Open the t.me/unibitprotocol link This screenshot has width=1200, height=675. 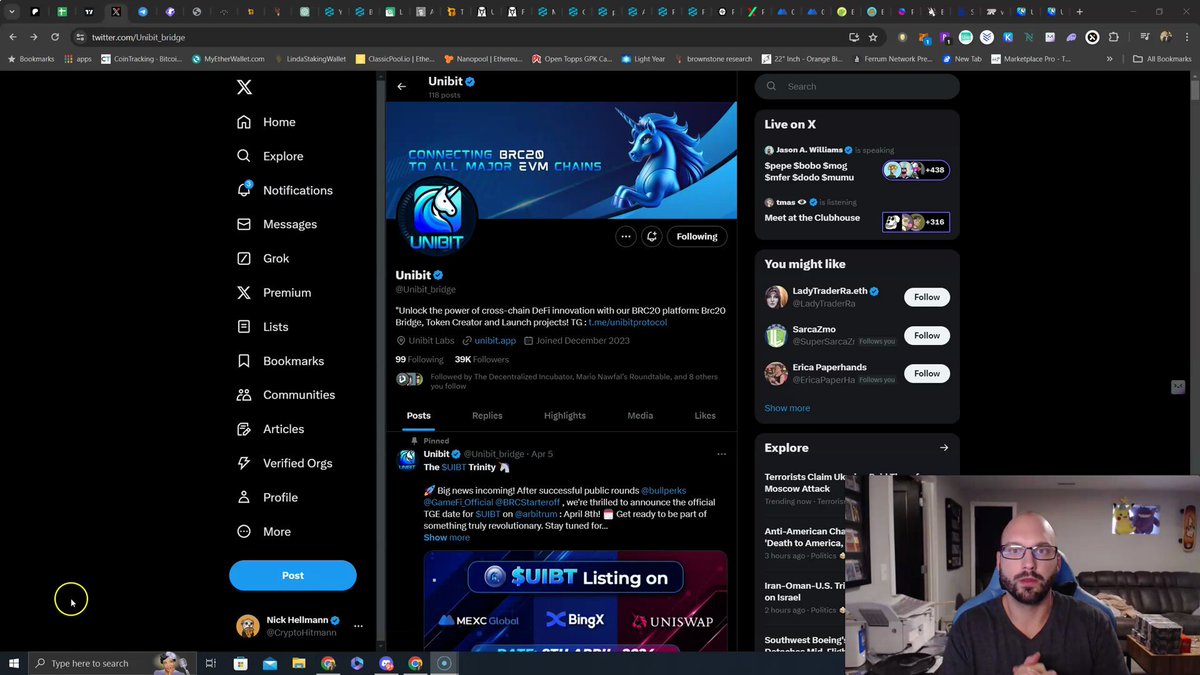[x=627, y=322]
